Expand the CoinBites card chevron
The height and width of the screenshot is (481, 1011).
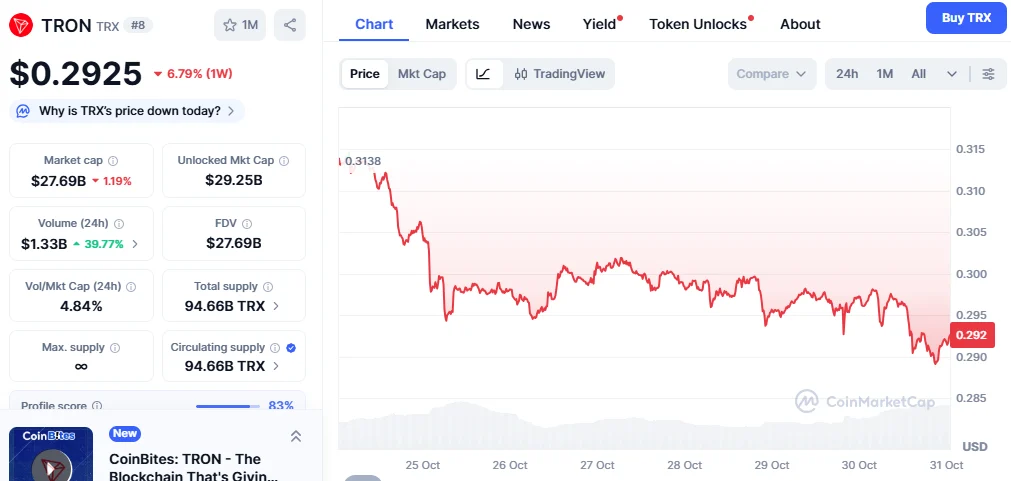coord(296,436)
